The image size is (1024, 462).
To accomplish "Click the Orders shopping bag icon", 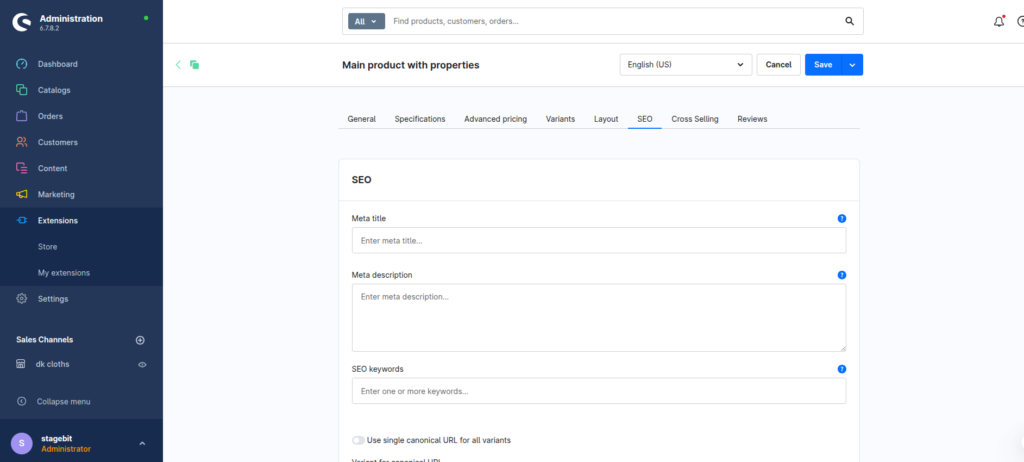I will [x=22, y=116].
